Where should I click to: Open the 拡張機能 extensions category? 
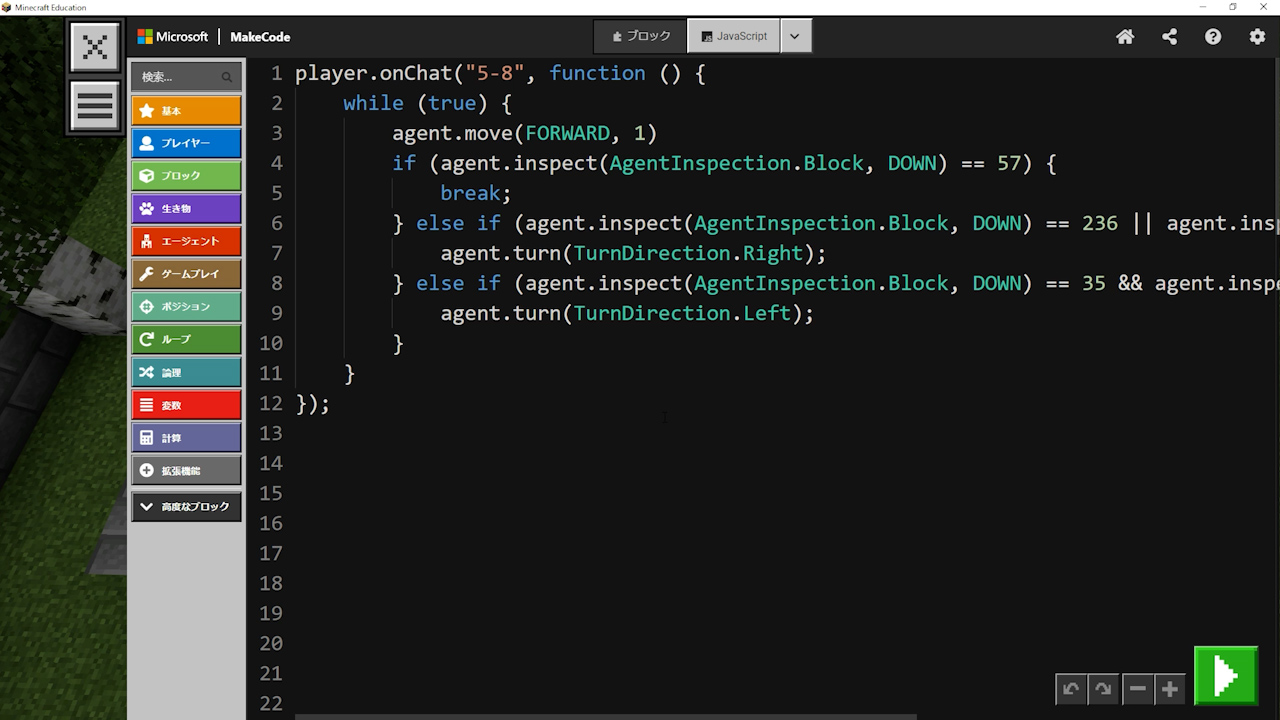point(186,471)
